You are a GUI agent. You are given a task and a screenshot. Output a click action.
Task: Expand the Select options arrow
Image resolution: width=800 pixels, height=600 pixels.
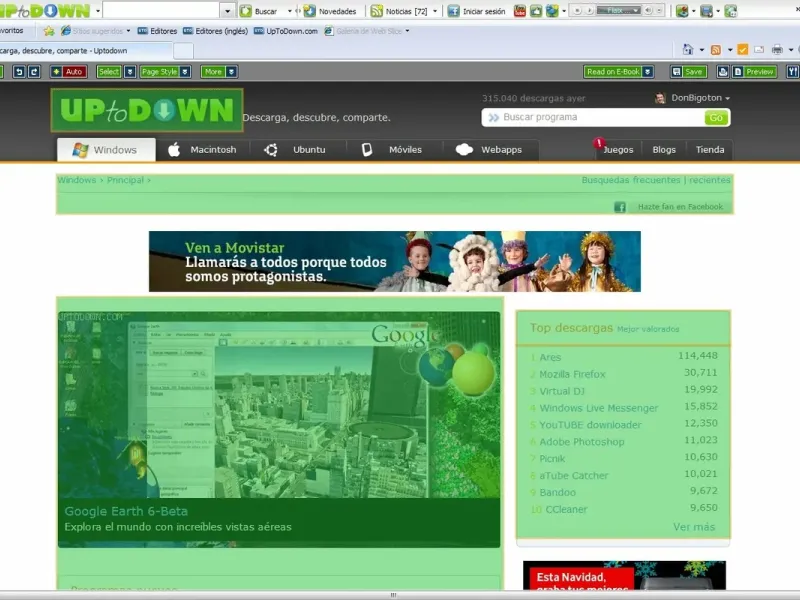coord(130,72)
